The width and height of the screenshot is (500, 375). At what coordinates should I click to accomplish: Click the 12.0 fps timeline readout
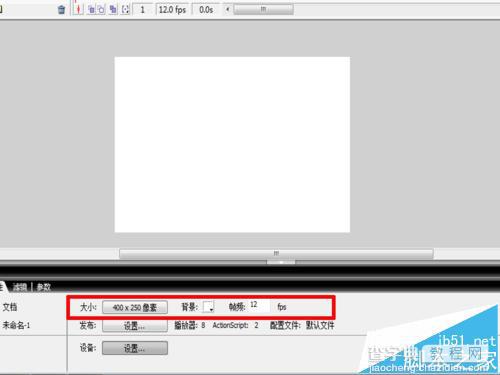pos(172,10)
